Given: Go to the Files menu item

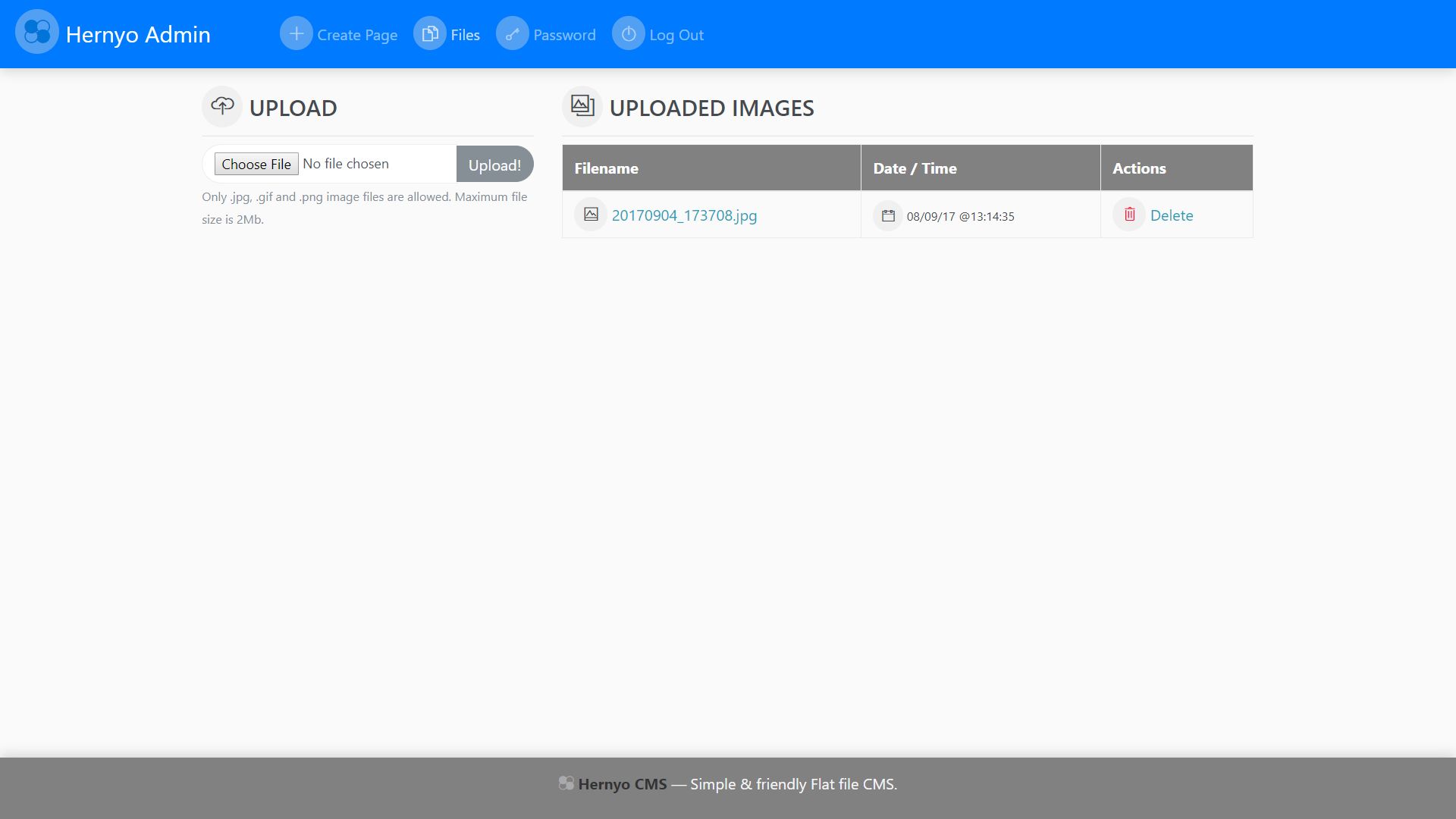Looking at the screenshot, I should 465,35.
